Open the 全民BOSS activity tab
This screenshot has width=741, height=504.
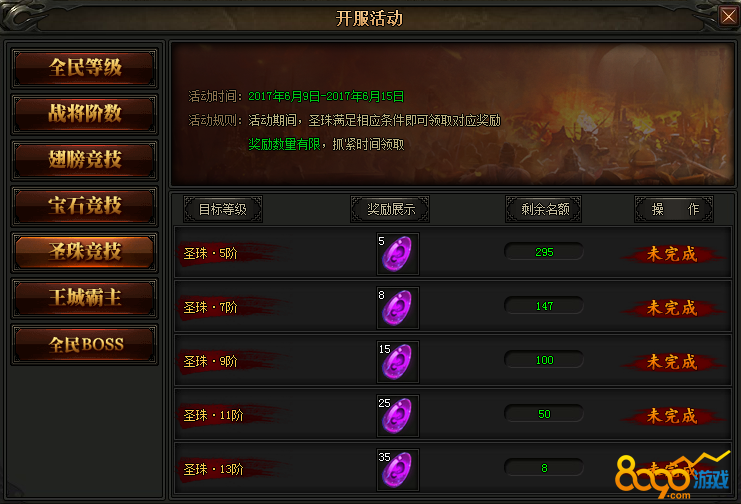tap(85, 344)
